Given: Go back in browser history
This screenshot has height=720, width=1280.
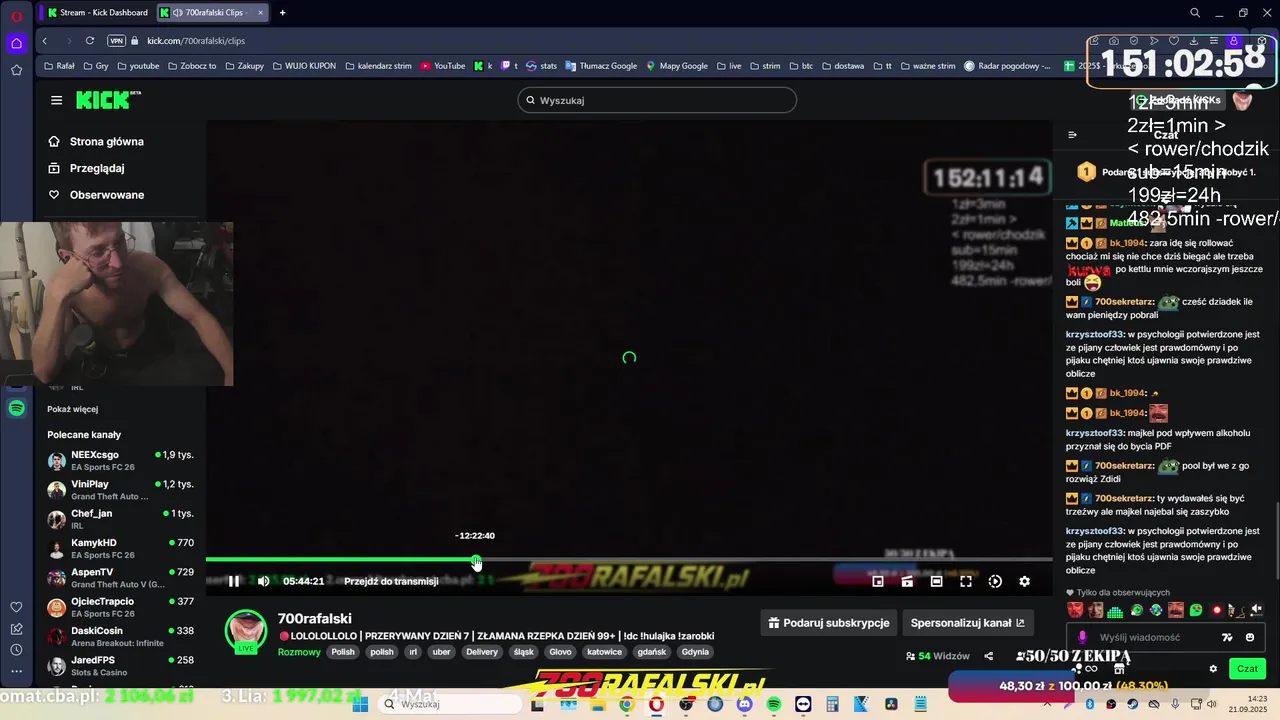Looking at the screenshot, I should point(45,41).
